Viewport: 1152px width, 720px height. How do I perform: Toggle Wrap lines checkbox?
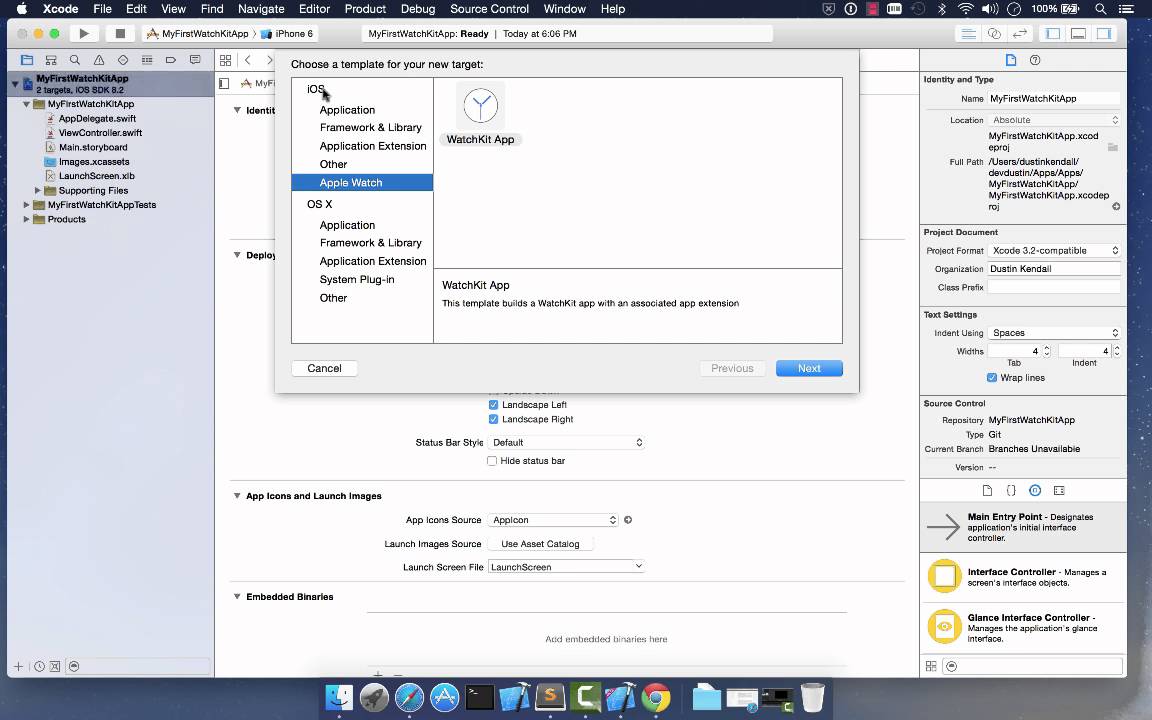[992, 378]
